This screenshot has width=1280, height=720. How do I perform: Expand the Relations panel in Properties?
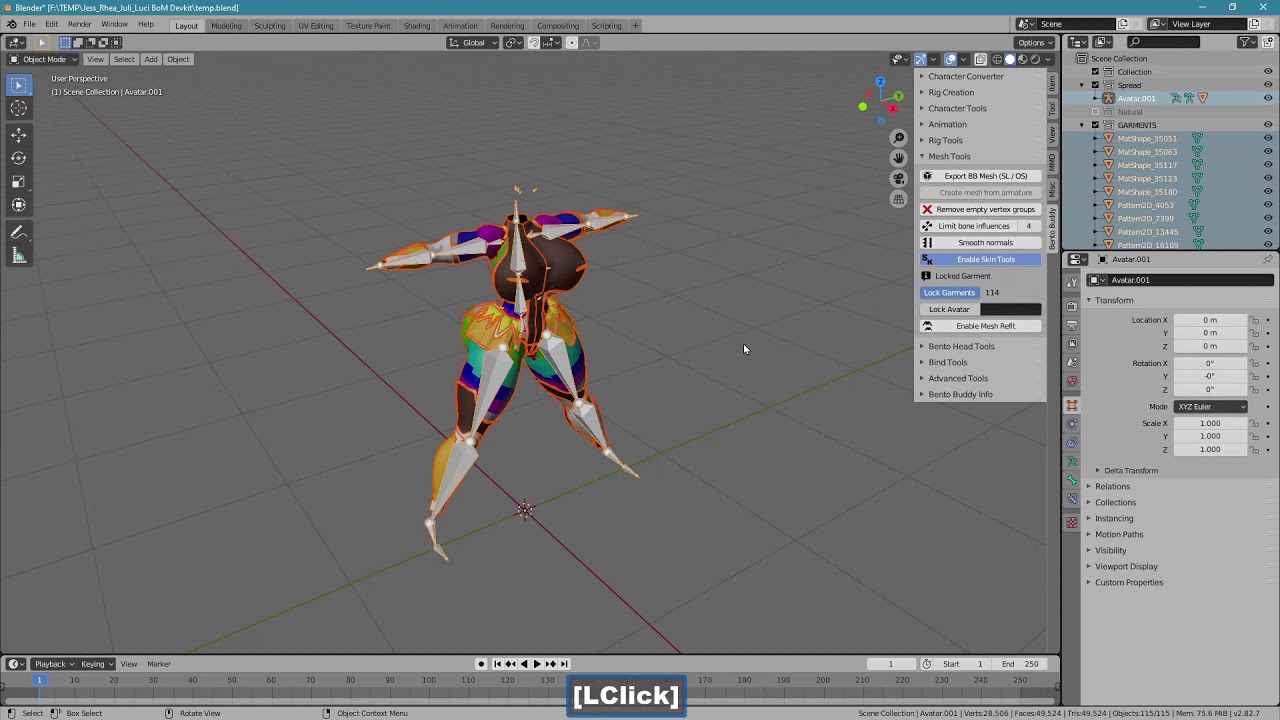[1112, 486]
